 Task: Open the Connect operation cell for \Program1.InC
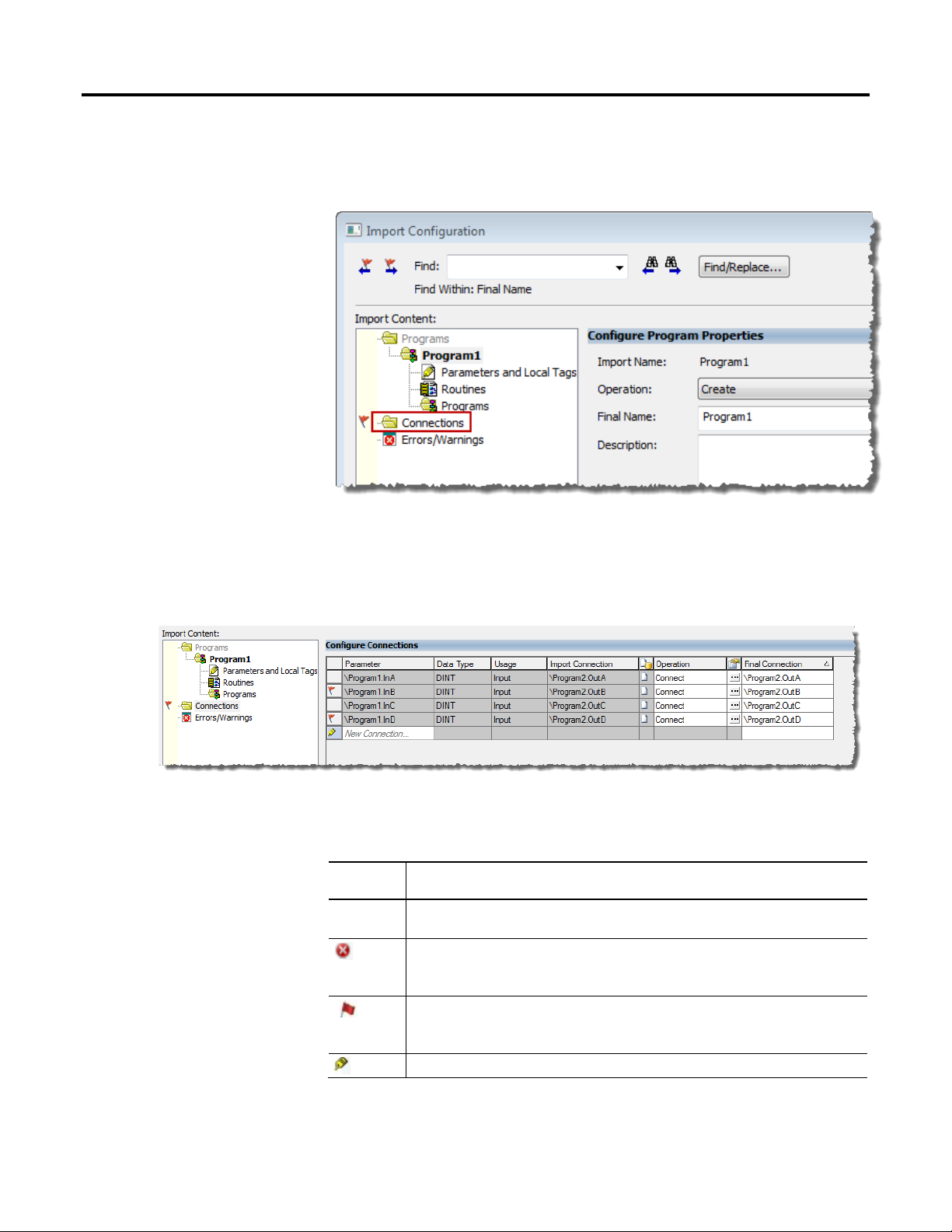pyautogui.click(x=690, y=706)
